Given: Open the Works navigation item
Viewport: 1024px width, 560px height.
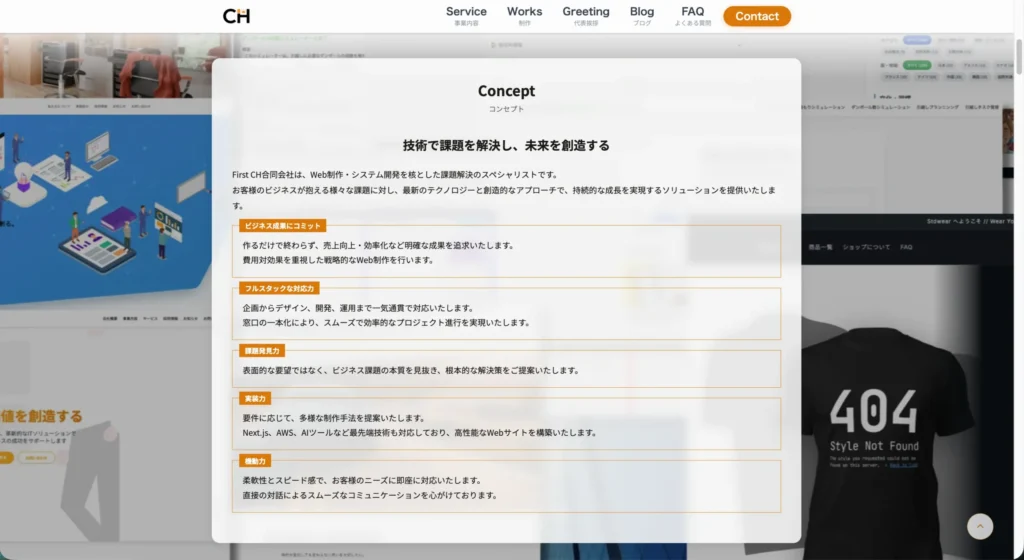Looking at the screenshot, I should tap(524, 16).
